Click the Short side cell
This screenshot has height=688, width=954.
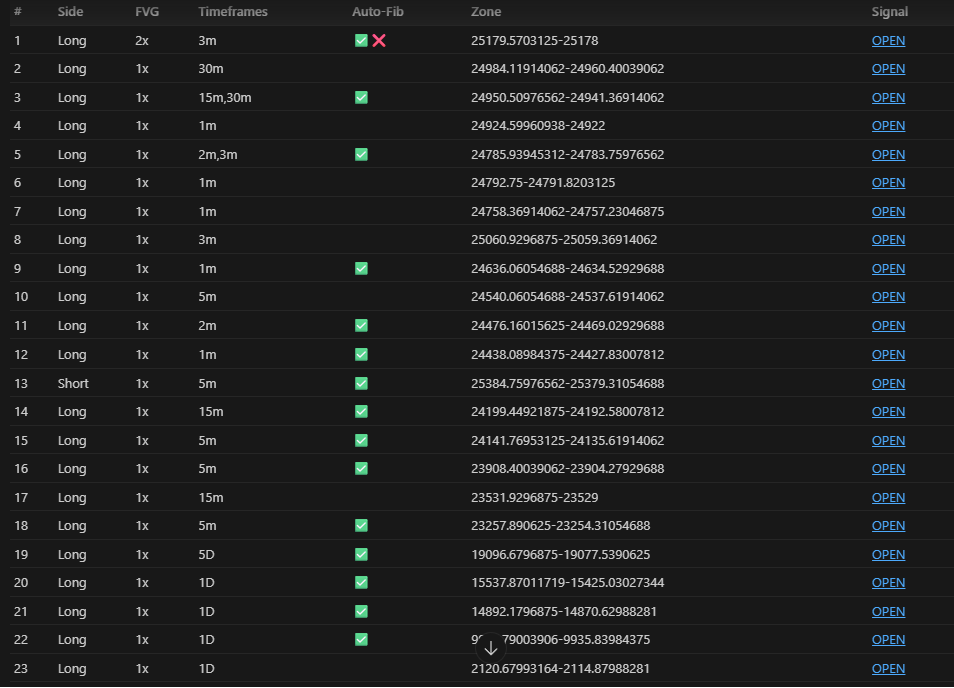[x=73, y=383]
